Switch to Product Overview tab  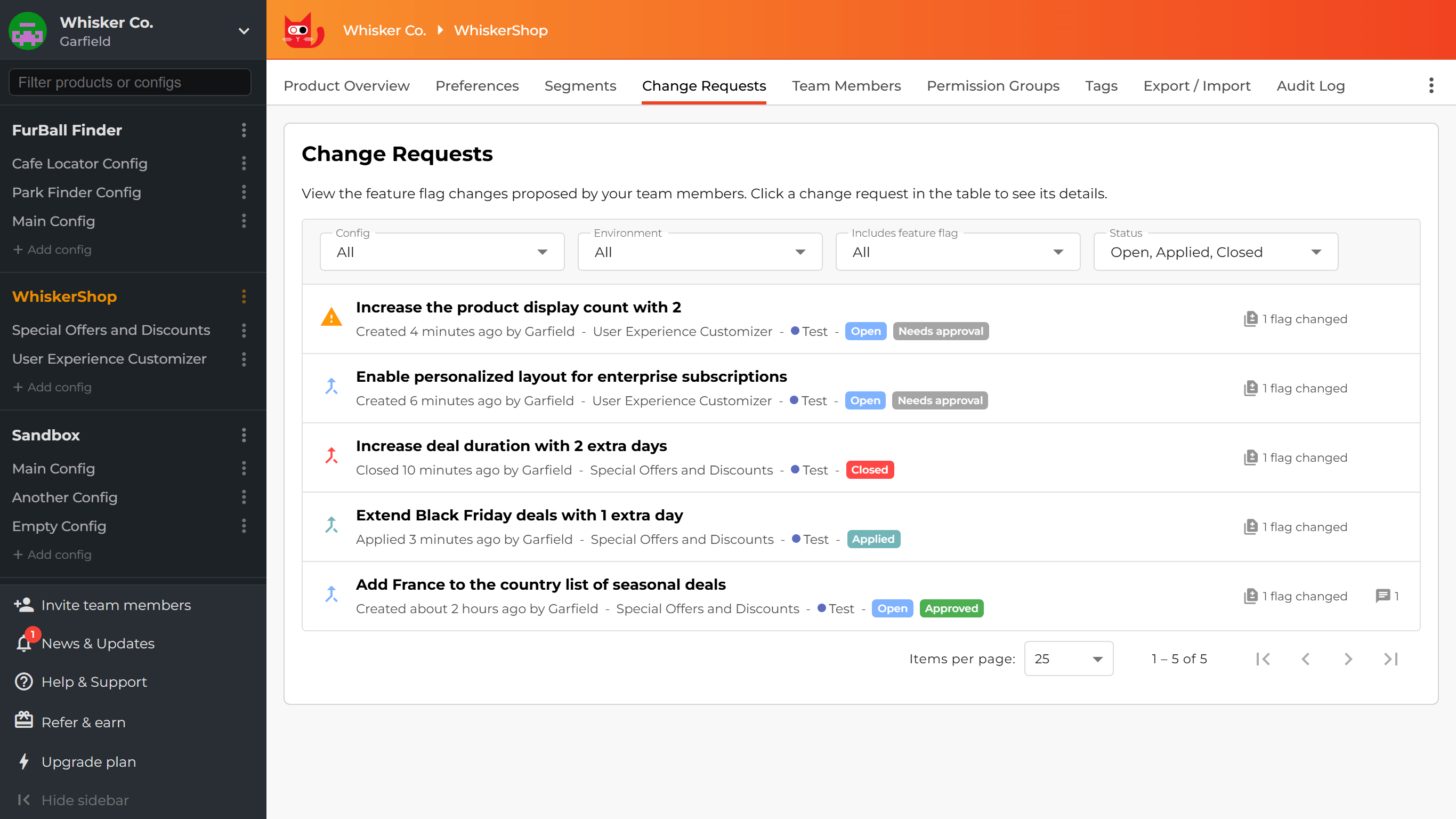pyautogui.click(x=346, y=85)
